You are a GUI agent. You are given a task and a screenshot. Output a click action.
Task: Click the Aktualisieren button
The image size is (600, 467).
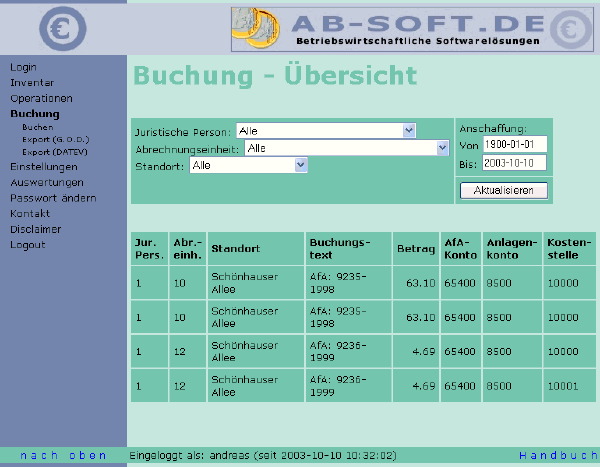click(x=504, y=190)
